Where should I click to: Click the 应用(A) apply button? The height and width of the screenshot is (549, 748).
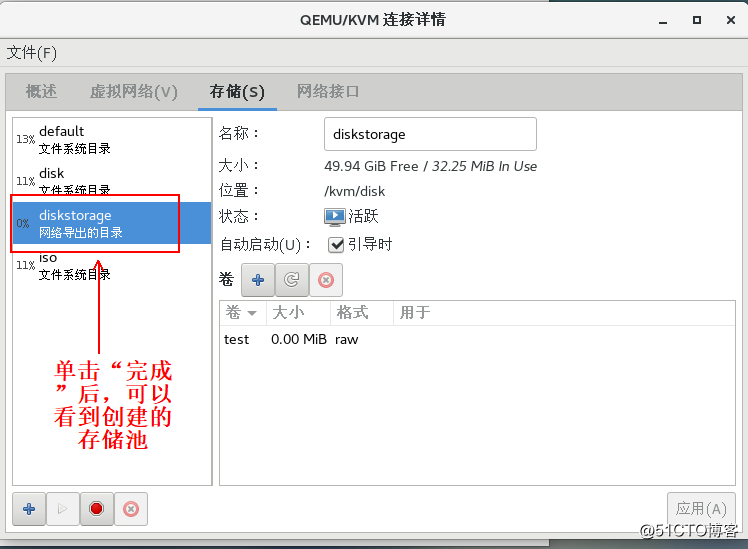701,509
